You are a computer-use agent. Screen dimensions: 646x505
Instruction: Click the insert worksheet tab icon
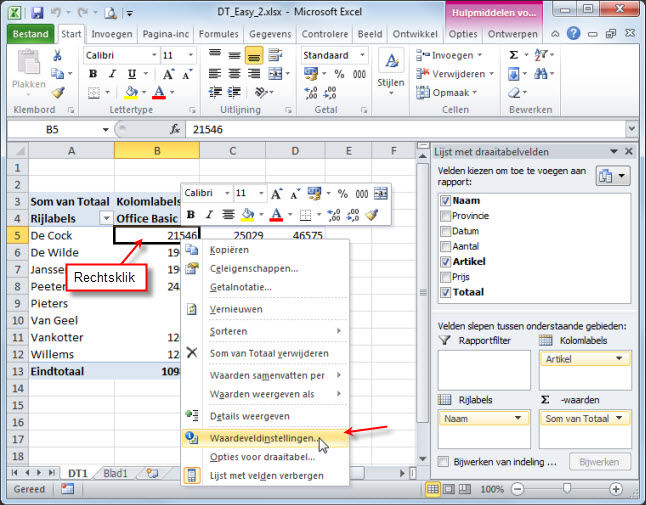click(152, 473)
